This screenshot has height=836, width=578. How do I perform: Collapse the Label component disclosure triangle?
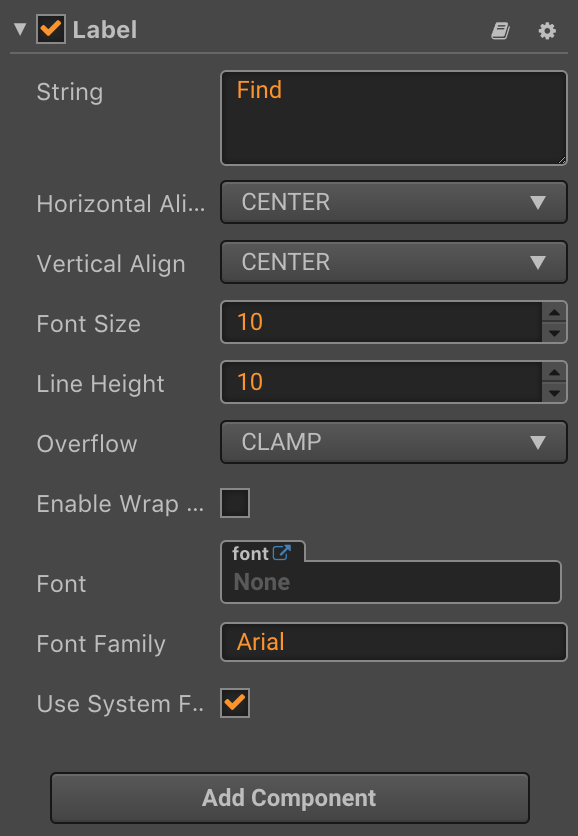tap(19, 29)
